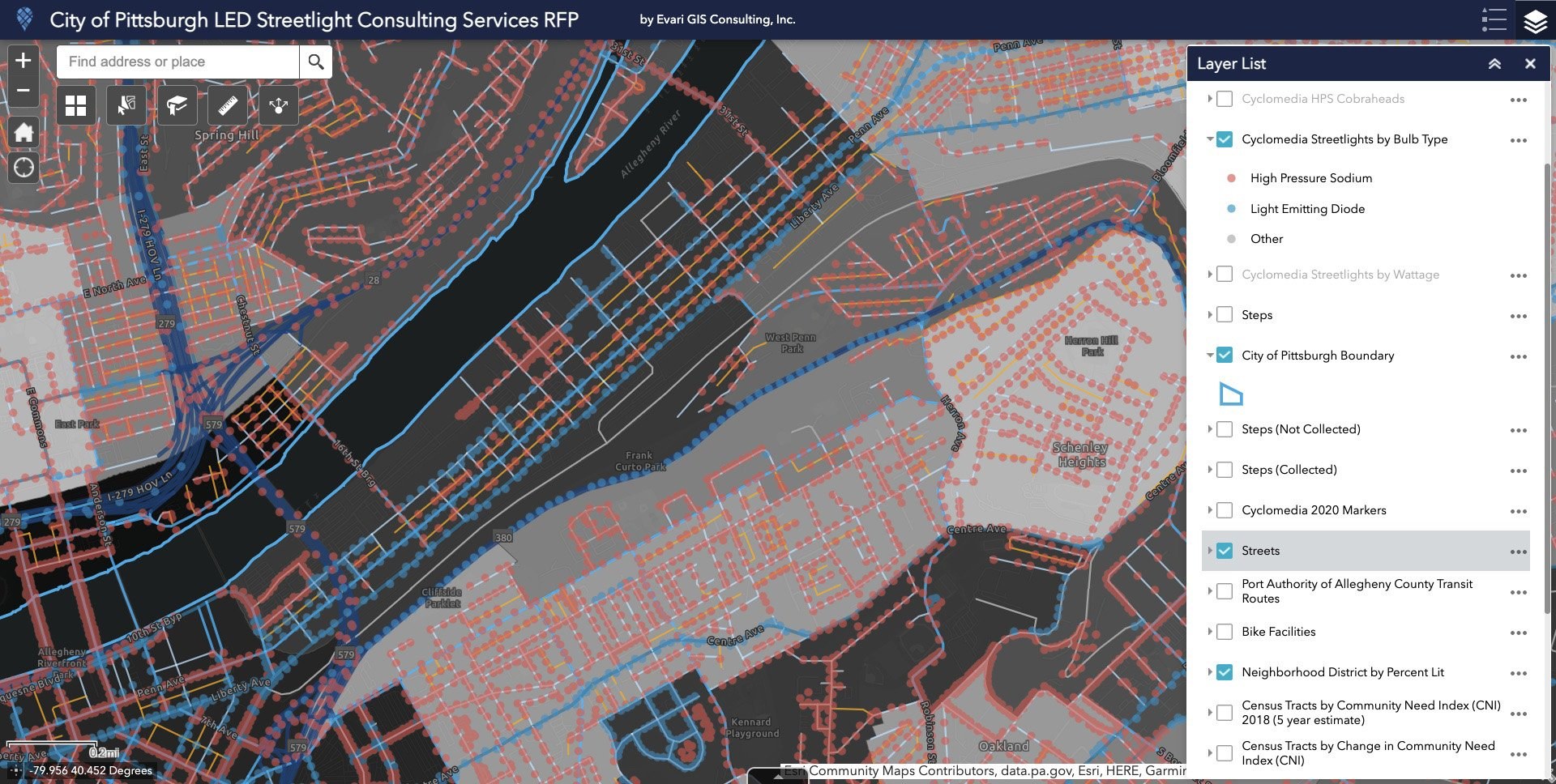The image size is (1556, 784).
Task: Zoom out on the map
Action: point(24,90)
